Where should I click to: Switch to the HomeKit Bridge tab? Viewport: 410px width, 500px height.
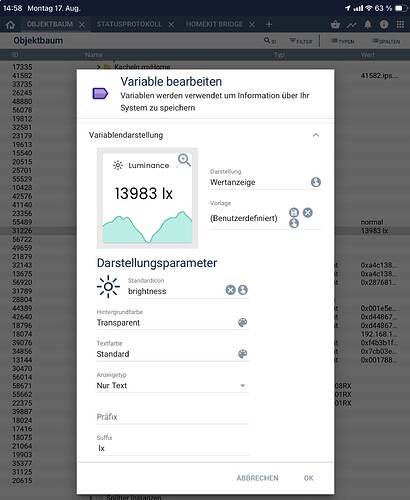point(214,24)
